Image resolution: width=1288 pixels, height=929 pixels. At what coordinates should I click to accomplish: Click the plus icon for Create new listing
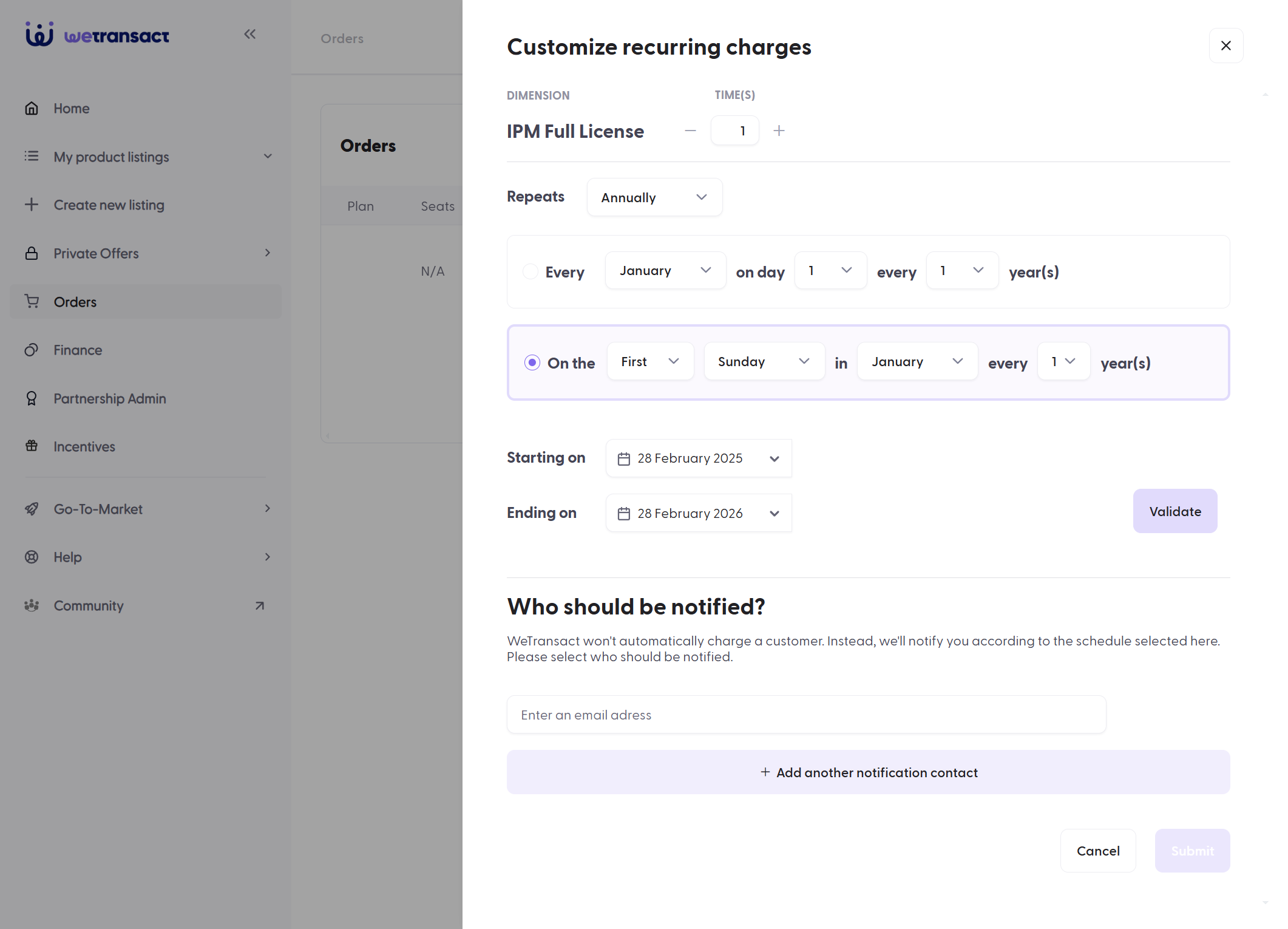32,205
